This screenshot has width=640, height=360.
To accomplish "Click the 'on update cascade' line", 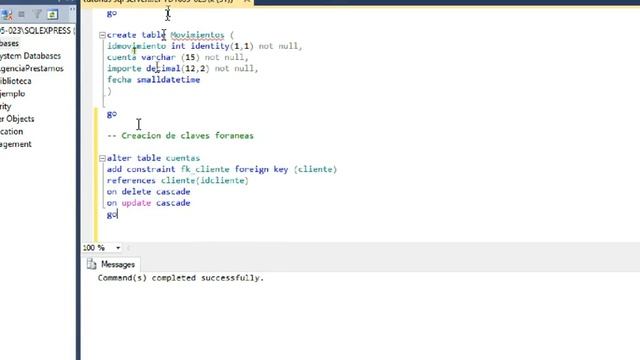I will [149, 203].
